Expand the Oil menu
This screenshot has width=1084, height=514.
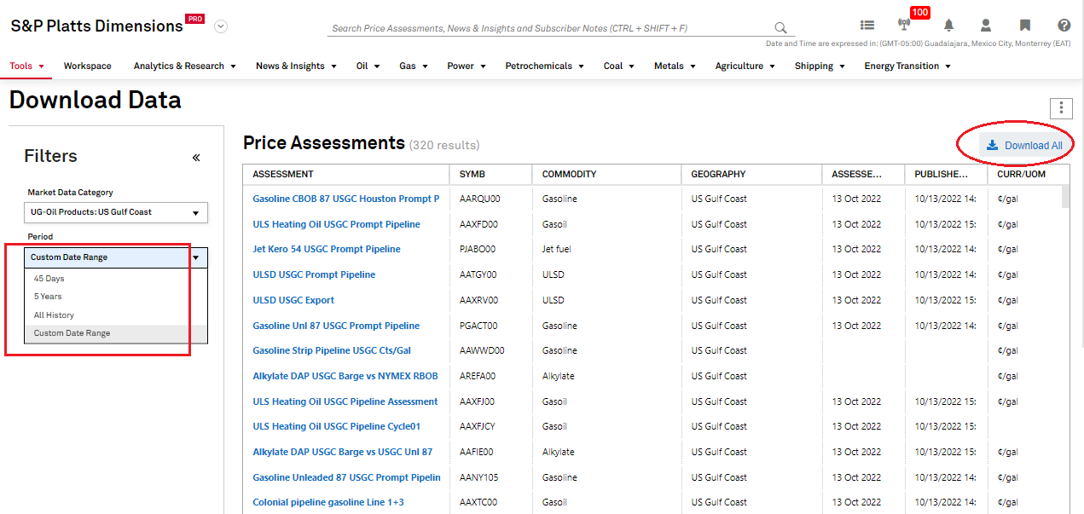pos(368,66)
